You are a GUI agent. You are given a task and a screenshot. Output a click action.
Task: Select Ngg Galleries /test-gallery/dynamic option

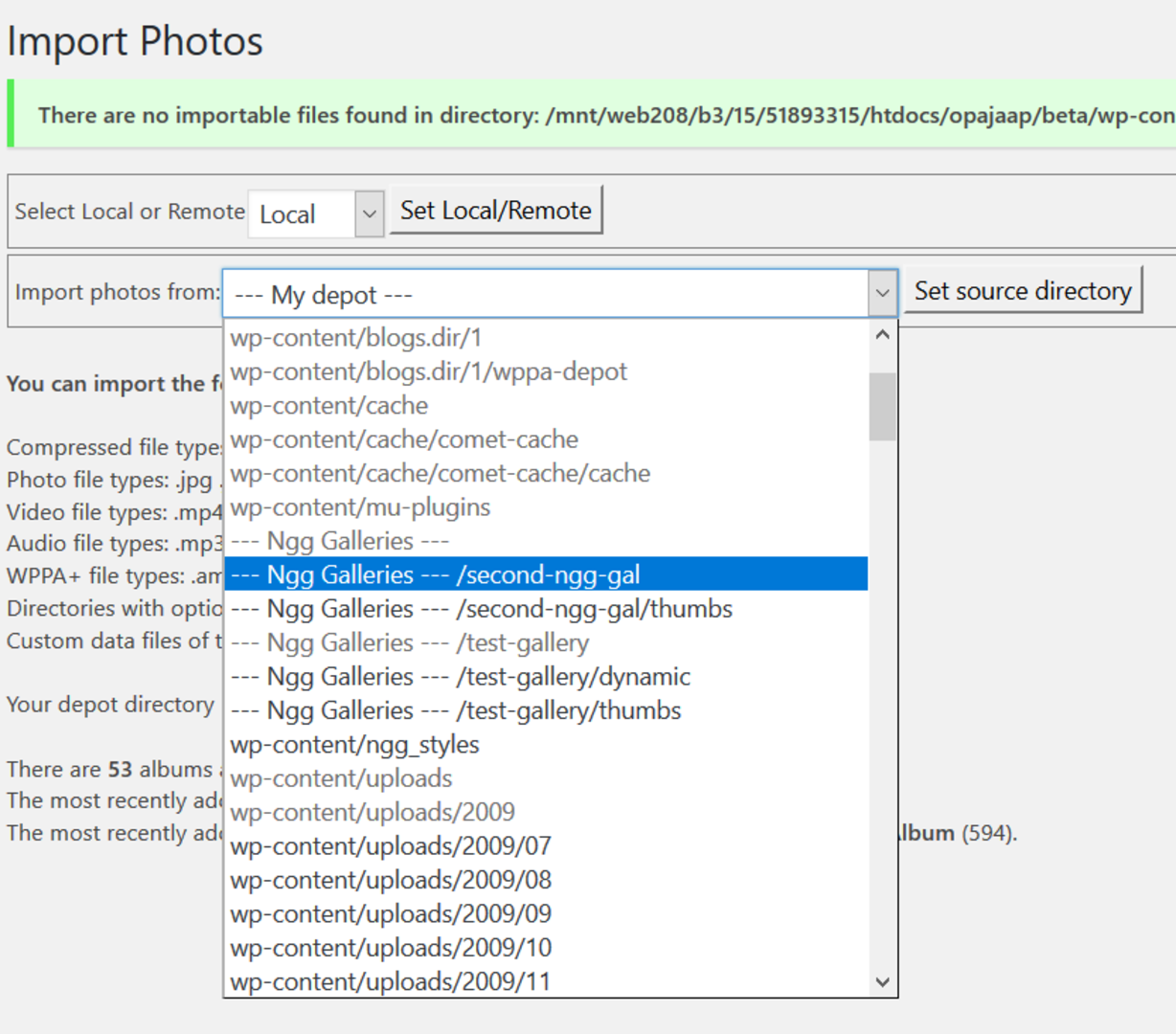(461, 677)
